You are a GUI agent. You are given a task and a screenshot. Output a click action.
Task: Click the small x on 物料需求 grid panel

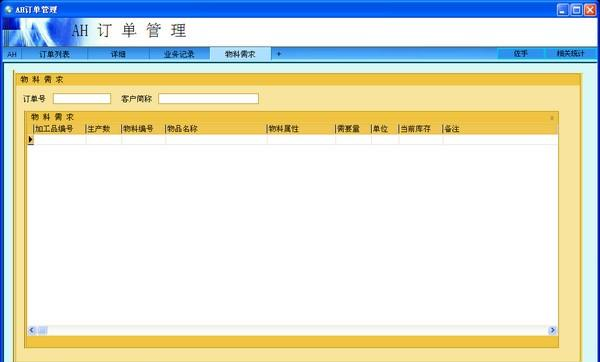pyautogui.click(x=552, y=118)
